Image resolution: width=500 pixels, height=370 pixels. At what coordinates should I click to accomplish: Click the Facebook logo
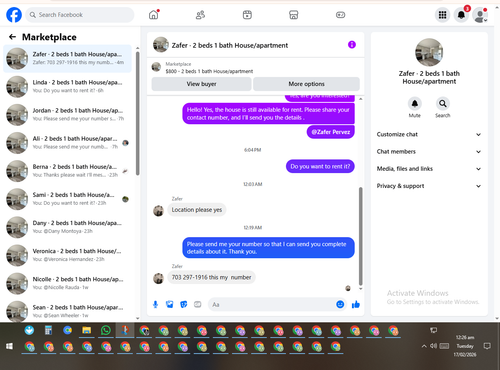point(14,15)
